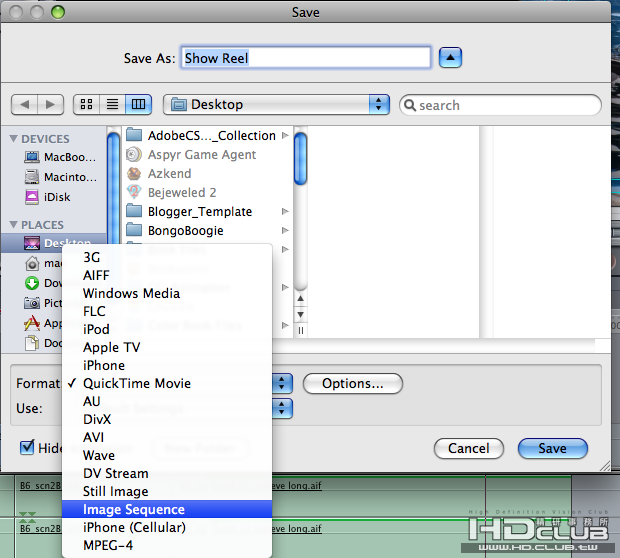Click the Cancel button
This screenshot has height=558, width=620.
click(x=469, y=448)
